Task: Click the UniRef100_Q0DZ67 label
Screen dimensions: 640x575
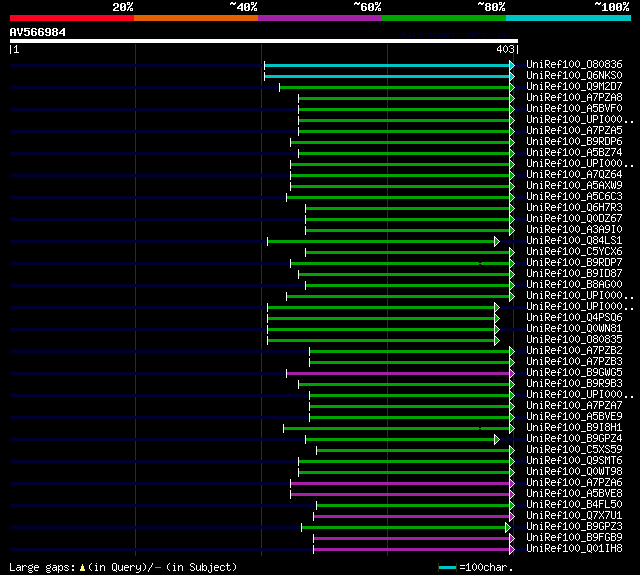Action: coord(574,219)
